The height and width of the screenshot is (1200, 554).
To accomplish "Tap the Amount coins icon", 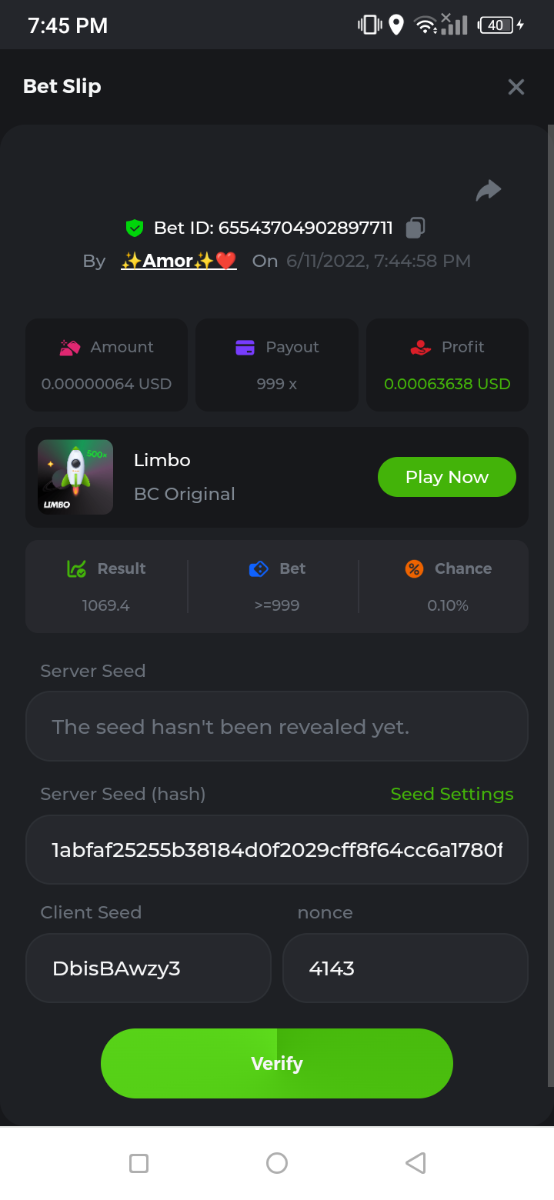I will (x=70, y=347).
